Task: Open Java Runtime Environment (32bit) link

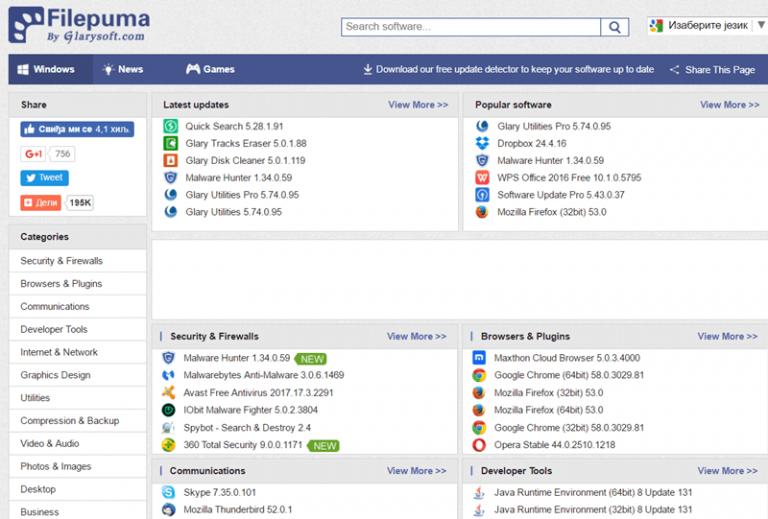Action: [x=593, y=510]
